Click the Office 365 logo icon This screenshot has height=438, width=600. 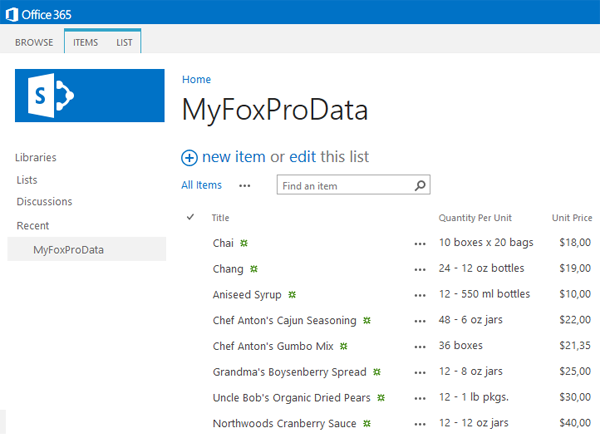pos(12,13)
